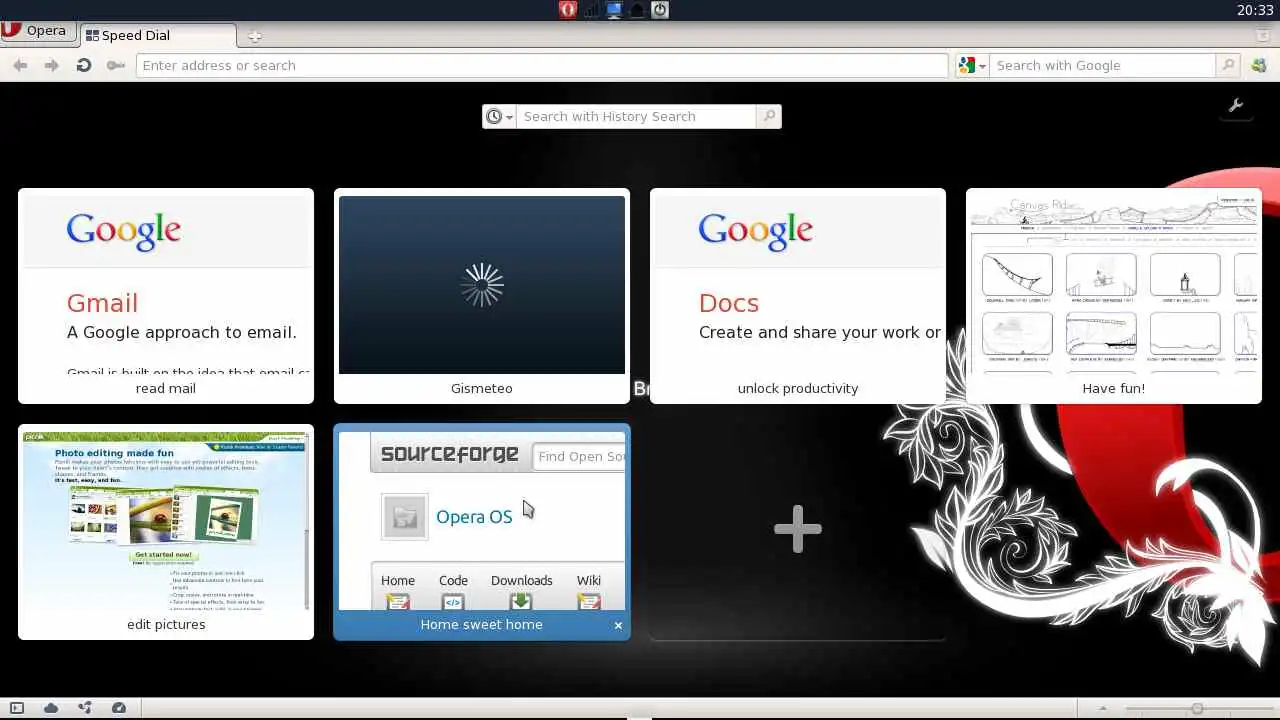The image size is (1280, 720).
Task: Focus the Search with Google field
Action: point(1102,65)
